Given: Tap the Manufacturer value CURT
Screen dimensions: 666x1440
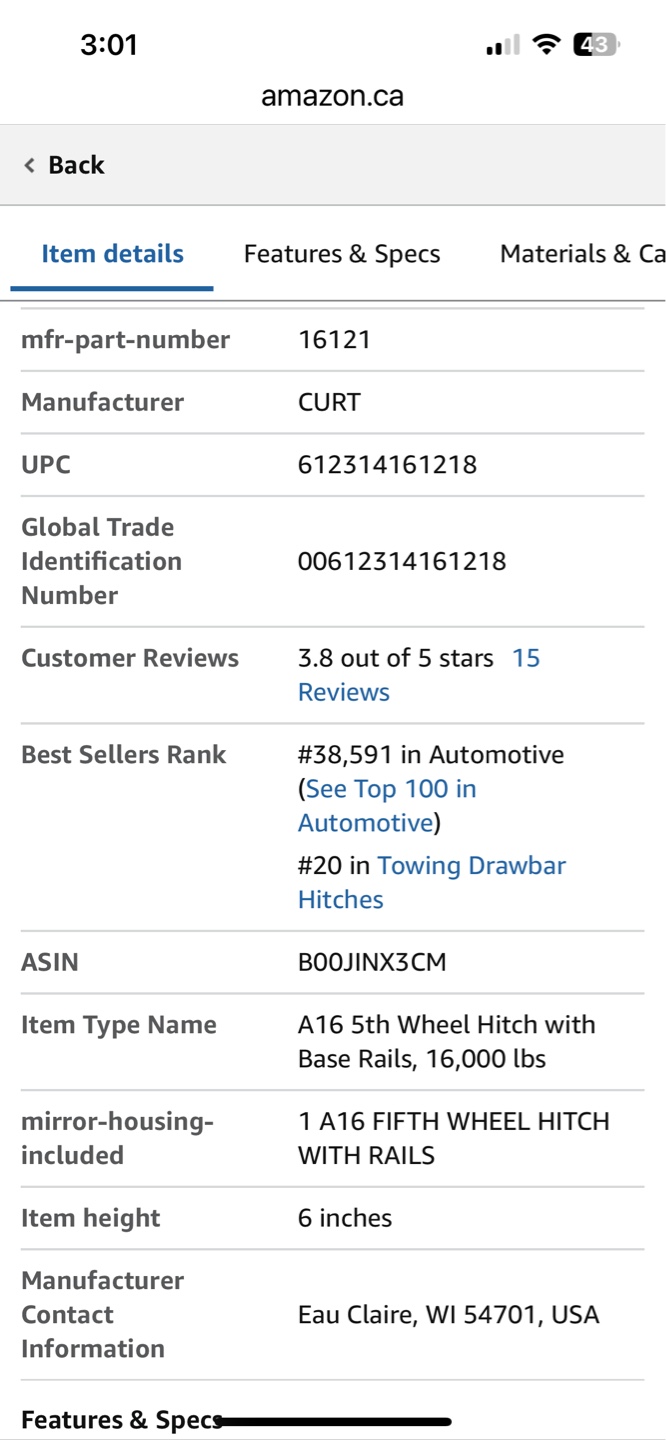Looking at the screenshot, I should click(329, 403).
